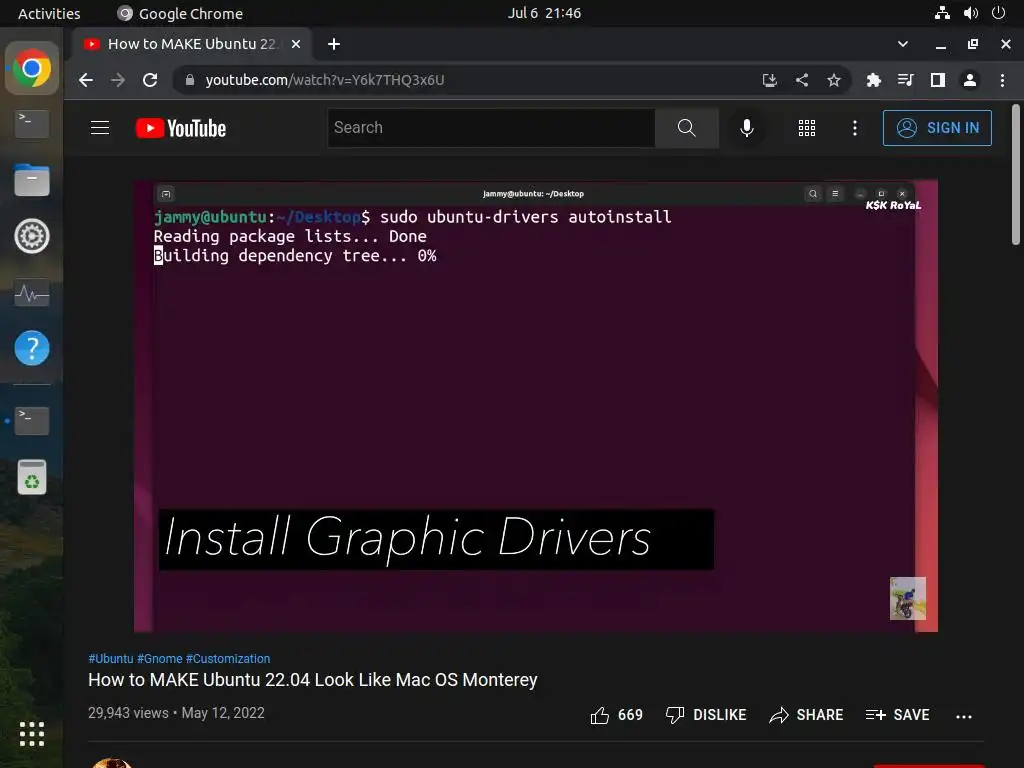
Task: Open the network status icon
Action: [x=942, y=13]
